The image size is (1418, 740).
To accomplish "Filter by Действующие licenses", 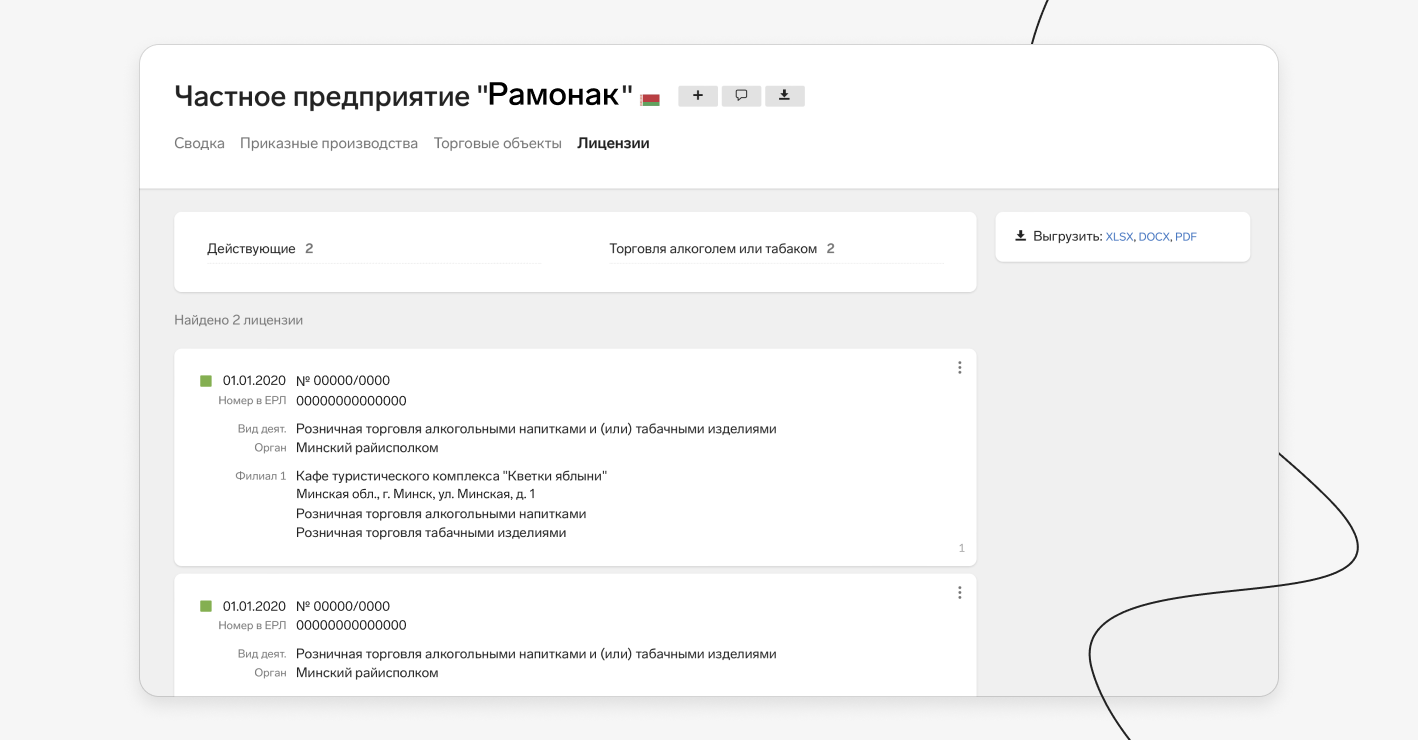I will click(x=374, y=249).
